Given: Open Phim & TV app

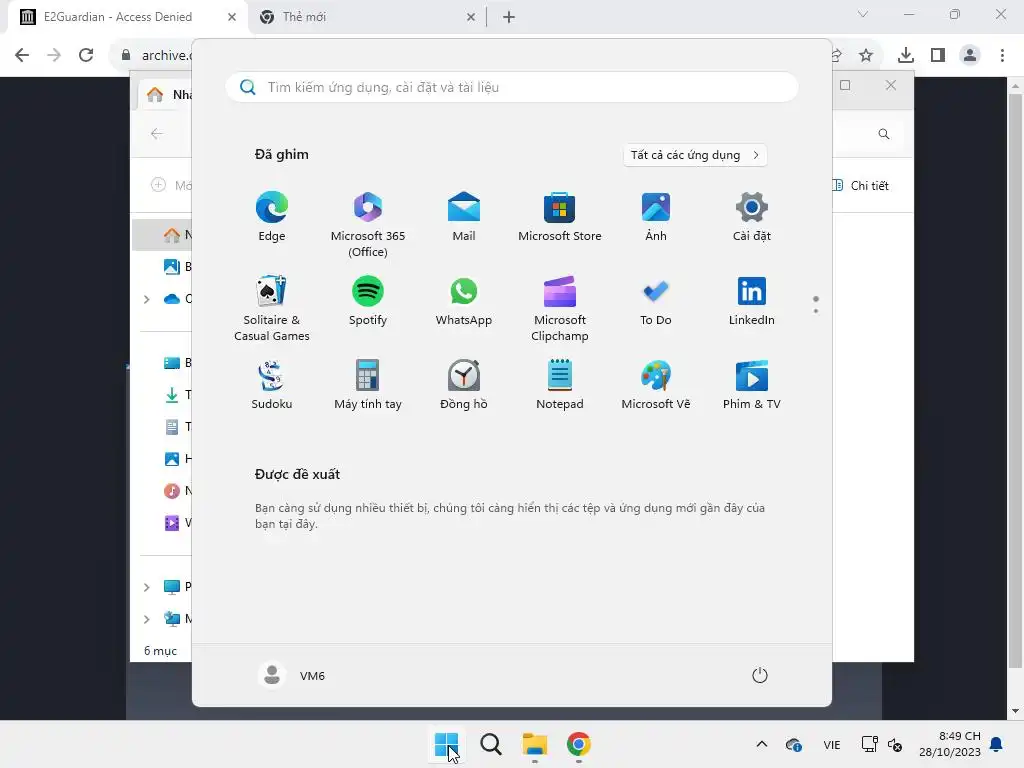Looking at the screenshot, I should 752,385.
